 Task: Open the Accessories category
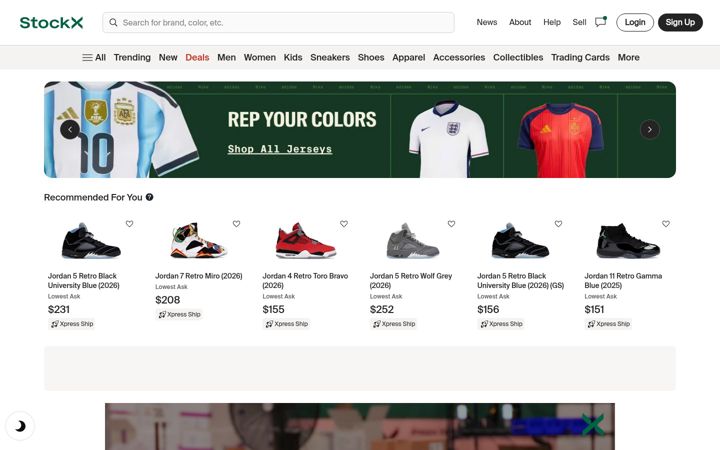pos(459,57)
